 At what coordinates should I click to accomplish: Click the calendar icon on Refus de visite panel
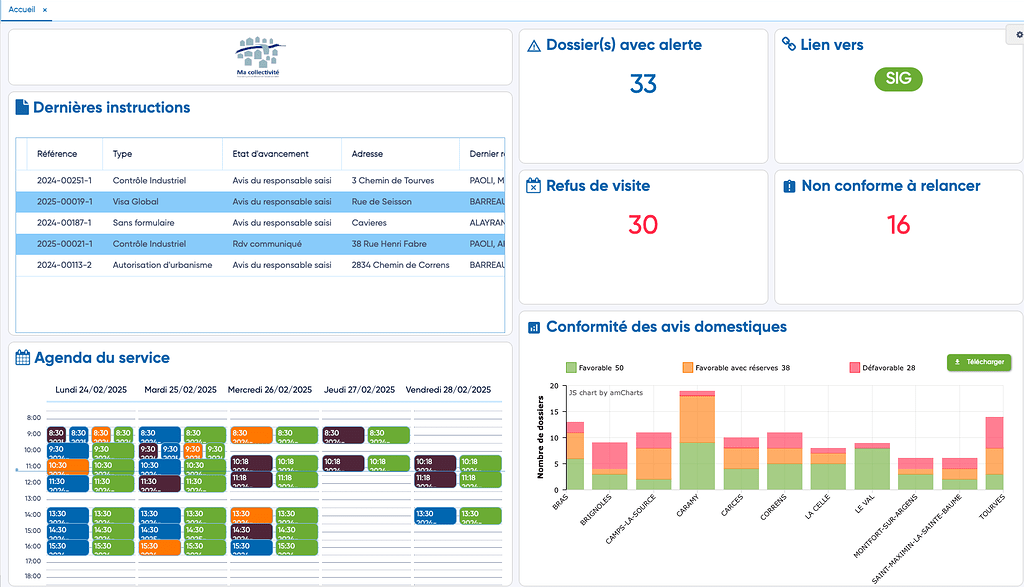click(x=533, y=185)
